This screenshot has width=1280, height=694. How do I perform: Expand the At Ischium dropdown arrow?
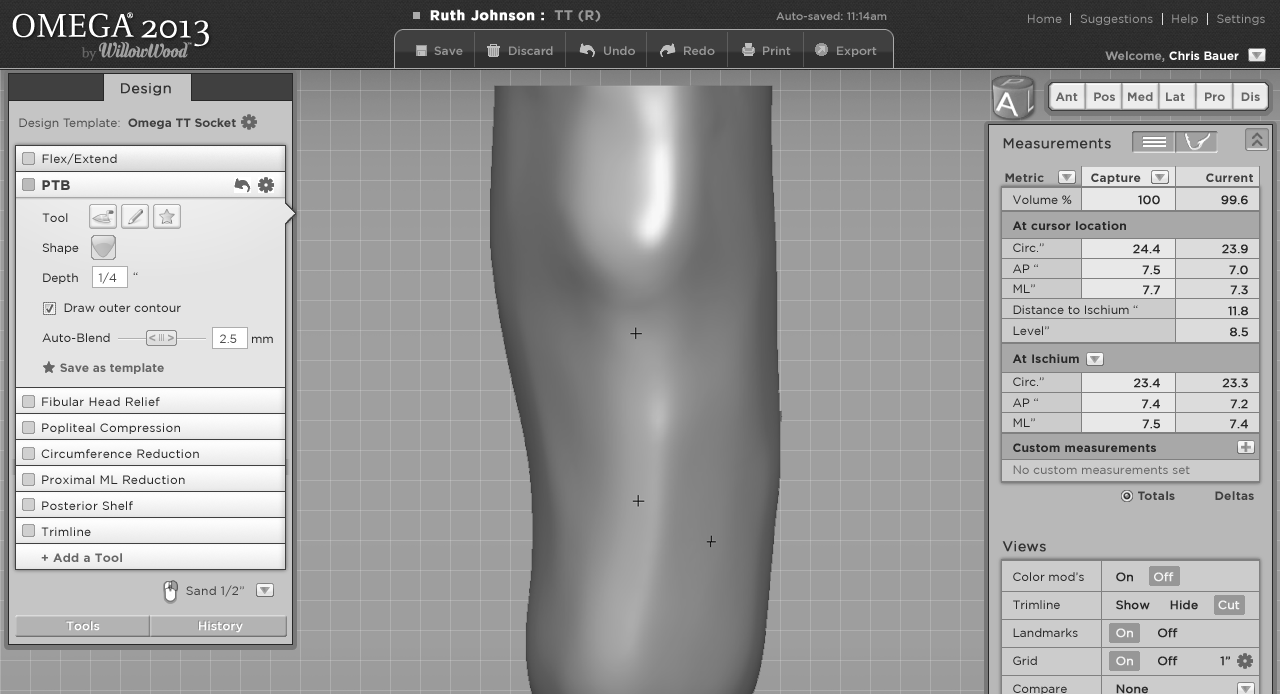point(1095,359)
